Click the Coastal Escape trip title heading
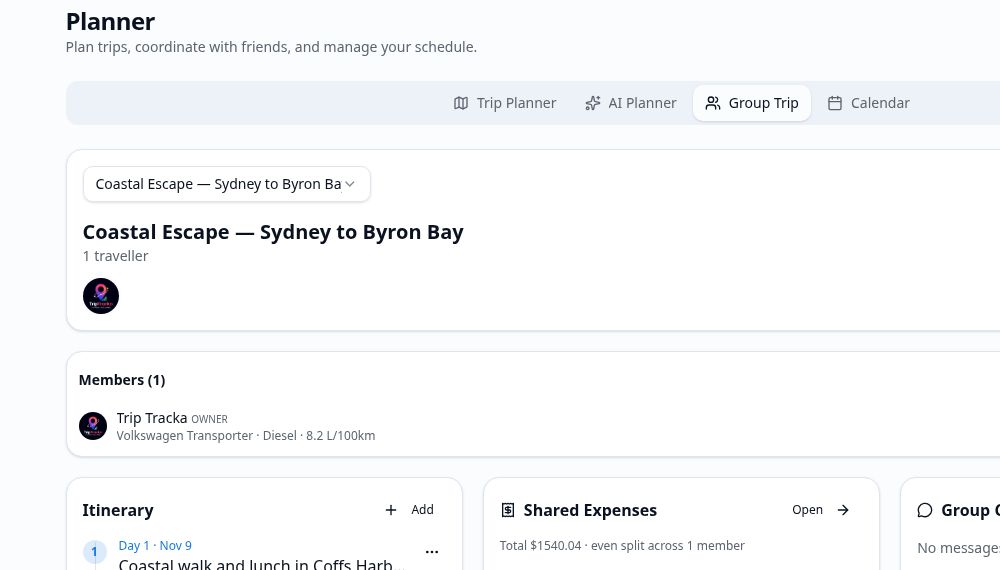 click(x=273, y=232)
